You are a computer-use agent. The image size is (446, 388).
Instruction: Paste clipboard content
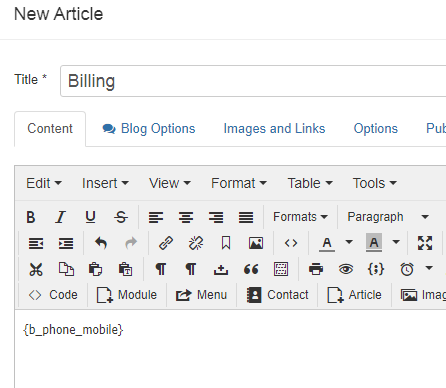95,269
